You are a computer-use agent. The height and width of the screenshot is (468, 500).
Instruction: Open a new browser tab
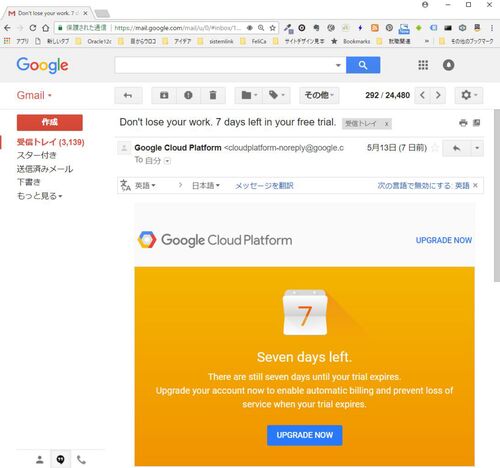102,14
